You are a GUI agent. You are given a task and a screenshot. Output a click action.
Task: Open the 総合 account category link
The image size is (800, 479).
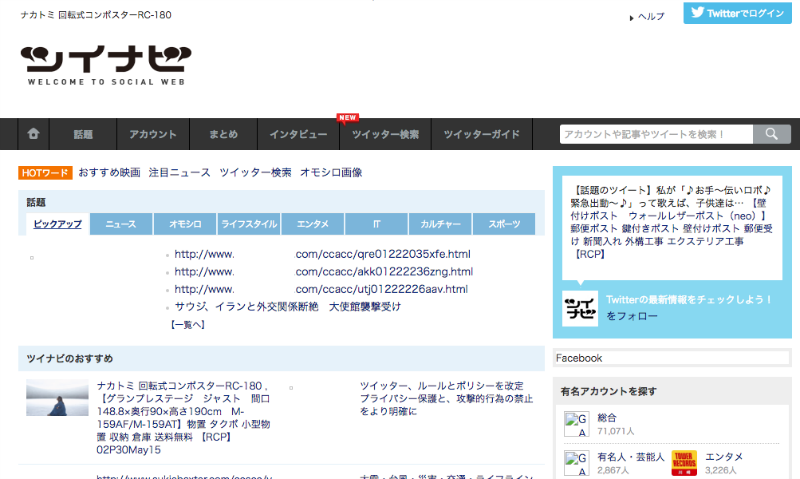[x=607, y=418]
